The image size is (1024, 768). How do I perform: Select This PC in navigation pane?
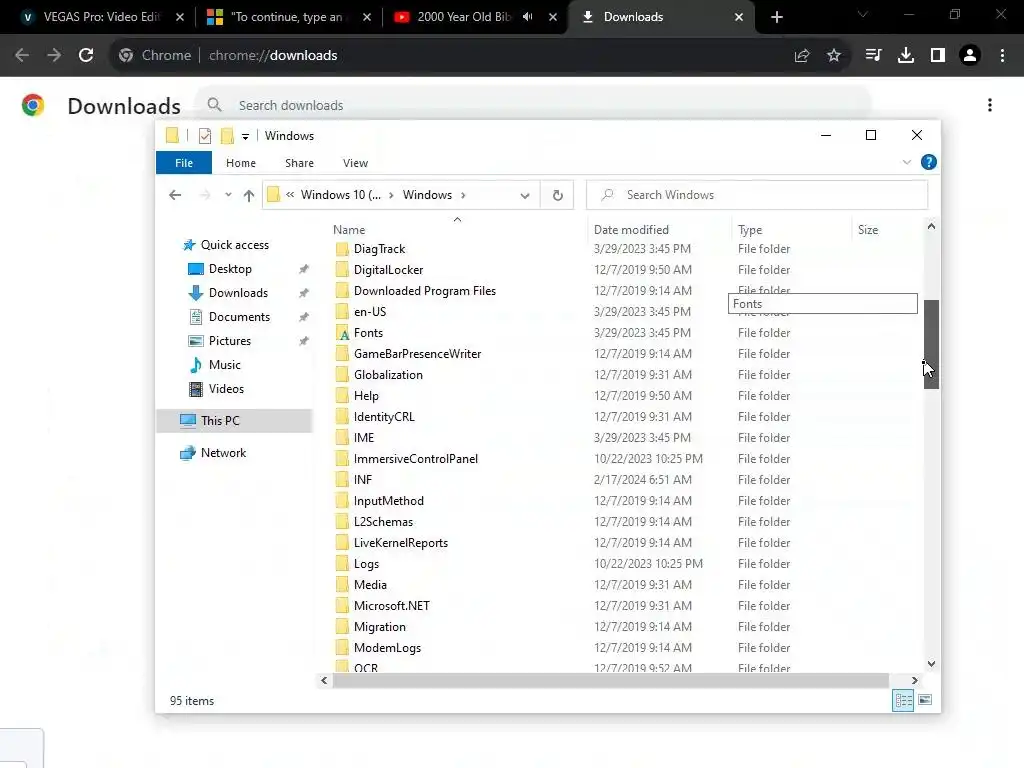coord(234,421)
